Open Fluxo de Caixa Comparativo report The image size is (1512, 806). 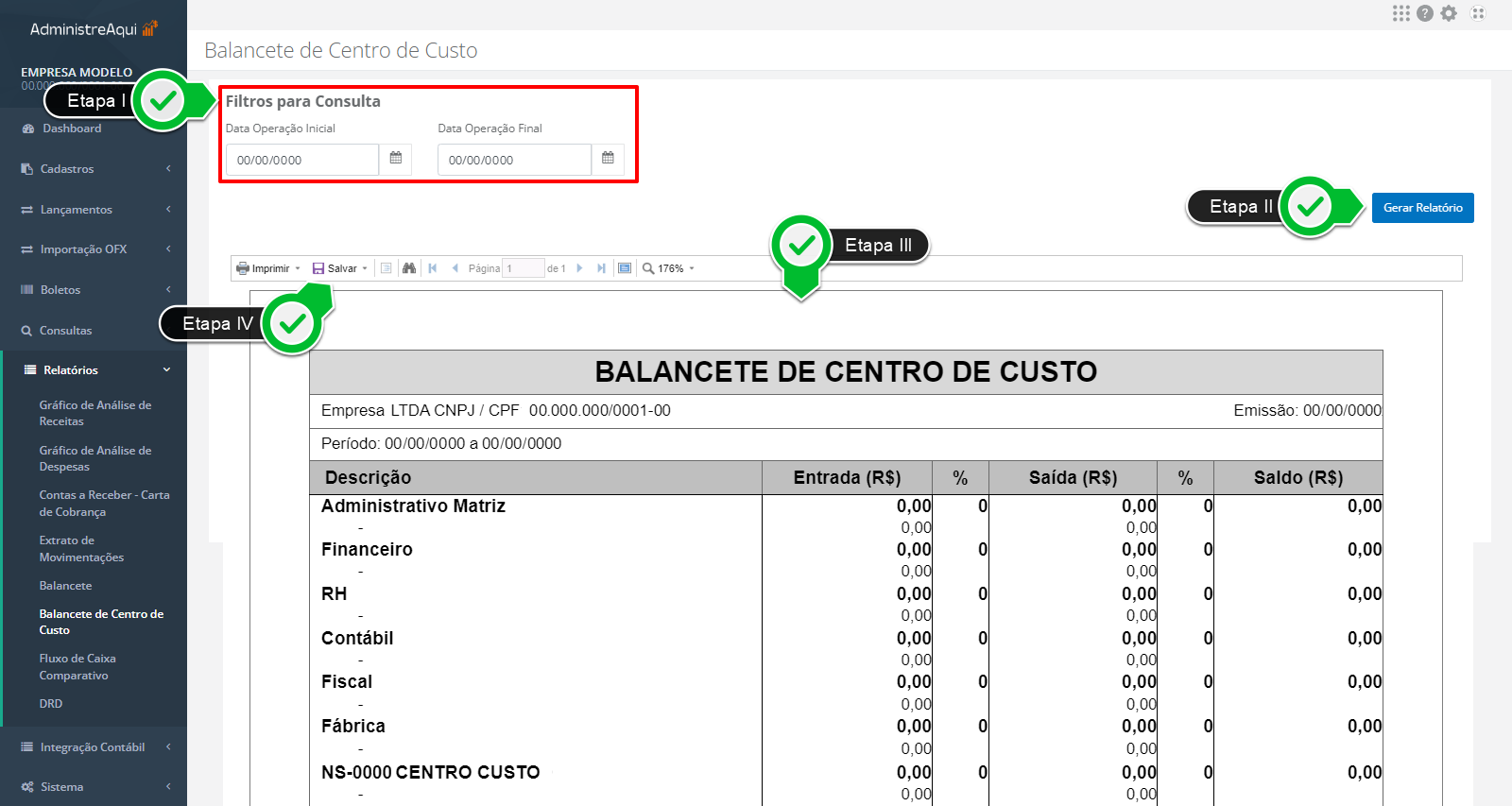tap(77, 667)
